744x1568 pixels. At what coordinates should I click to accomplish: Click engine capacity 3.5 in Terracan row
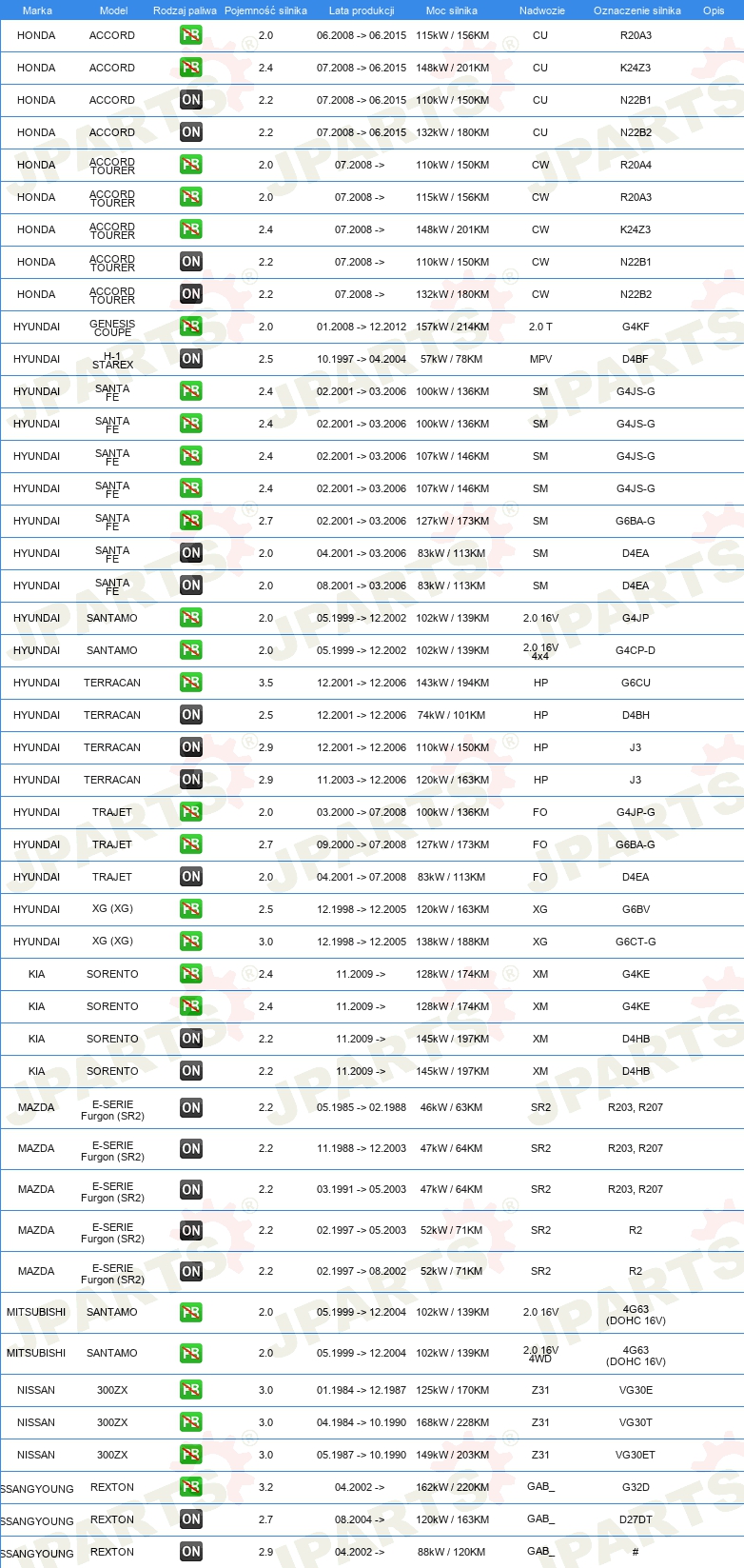(265, 683)
